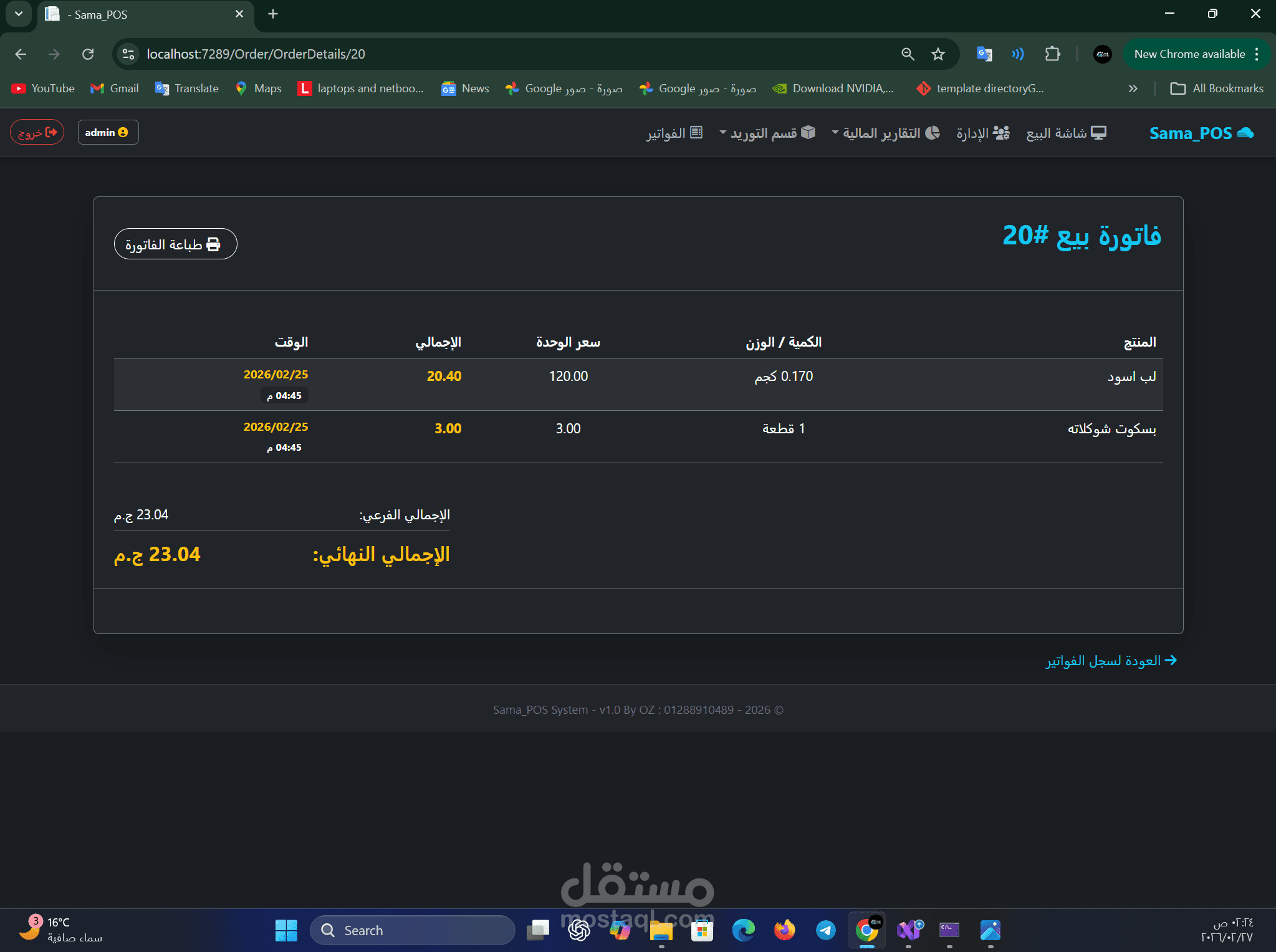
Task: Open the sales screen (شاشة البيع) menu item
Action: click(1066, 133)
